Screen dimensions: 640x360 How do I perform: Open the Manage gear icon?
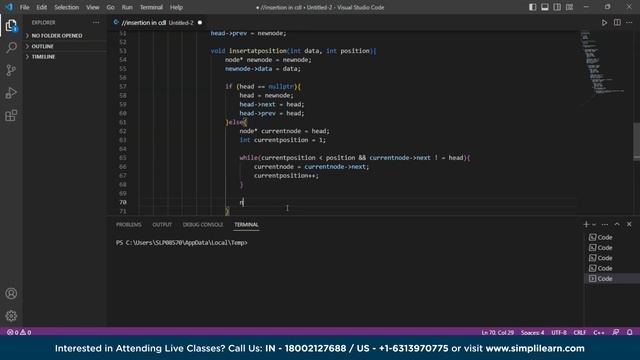11,316
